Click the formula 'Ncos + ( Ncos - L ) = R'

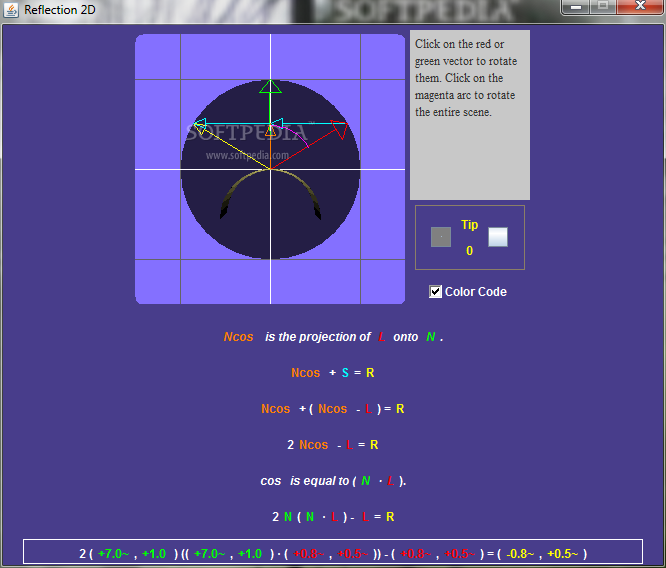[x=333, y=409]
